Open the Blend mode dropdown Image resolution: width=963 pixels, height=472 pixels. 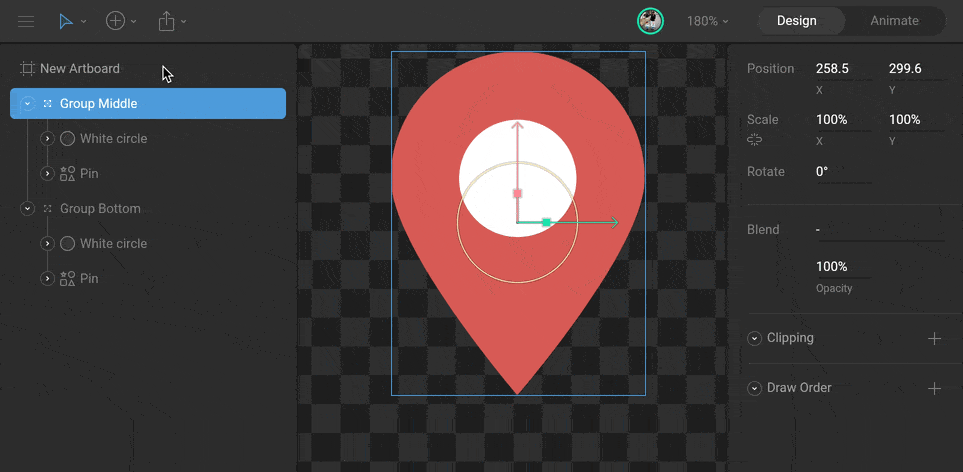[x=880, y=230]
